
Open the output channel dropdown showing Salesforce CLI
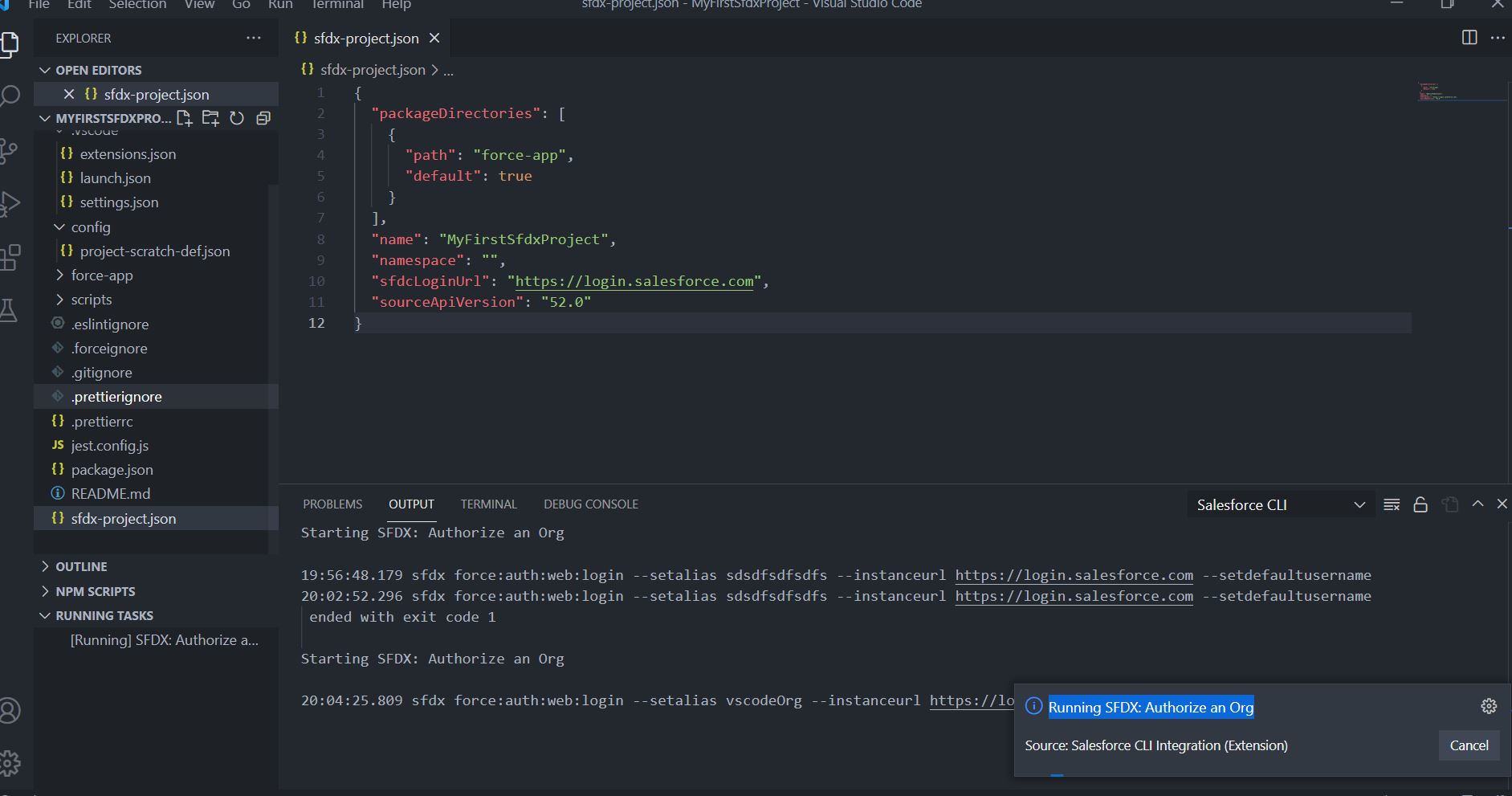(1359, 505)
